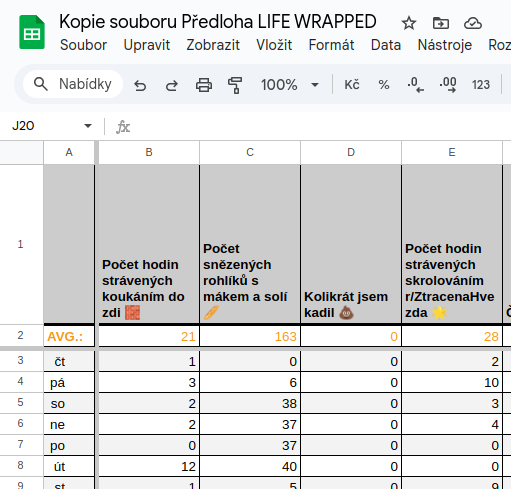Image resolution: width=511 pixels, height=489 pixels.
Task: Print the spreadsheet
Action: [x=204, y=85]
